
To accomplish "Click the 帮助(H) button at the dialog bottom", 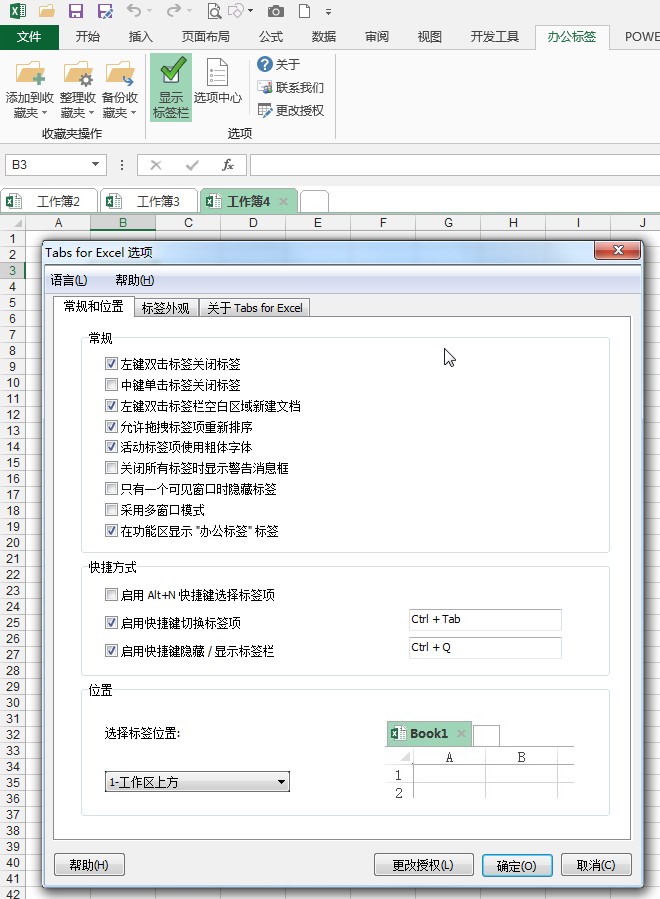I will [89, 865].
